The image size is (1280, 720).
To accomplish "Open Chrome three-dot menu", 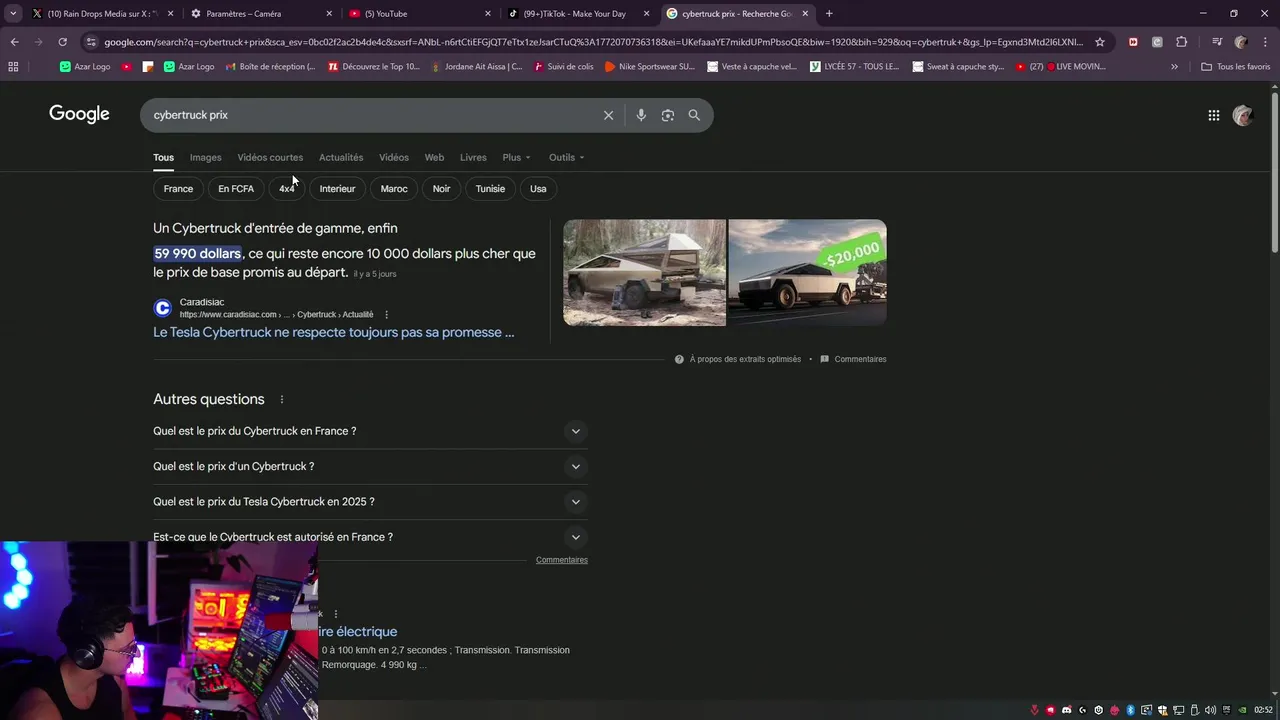I will [1264, 42].
